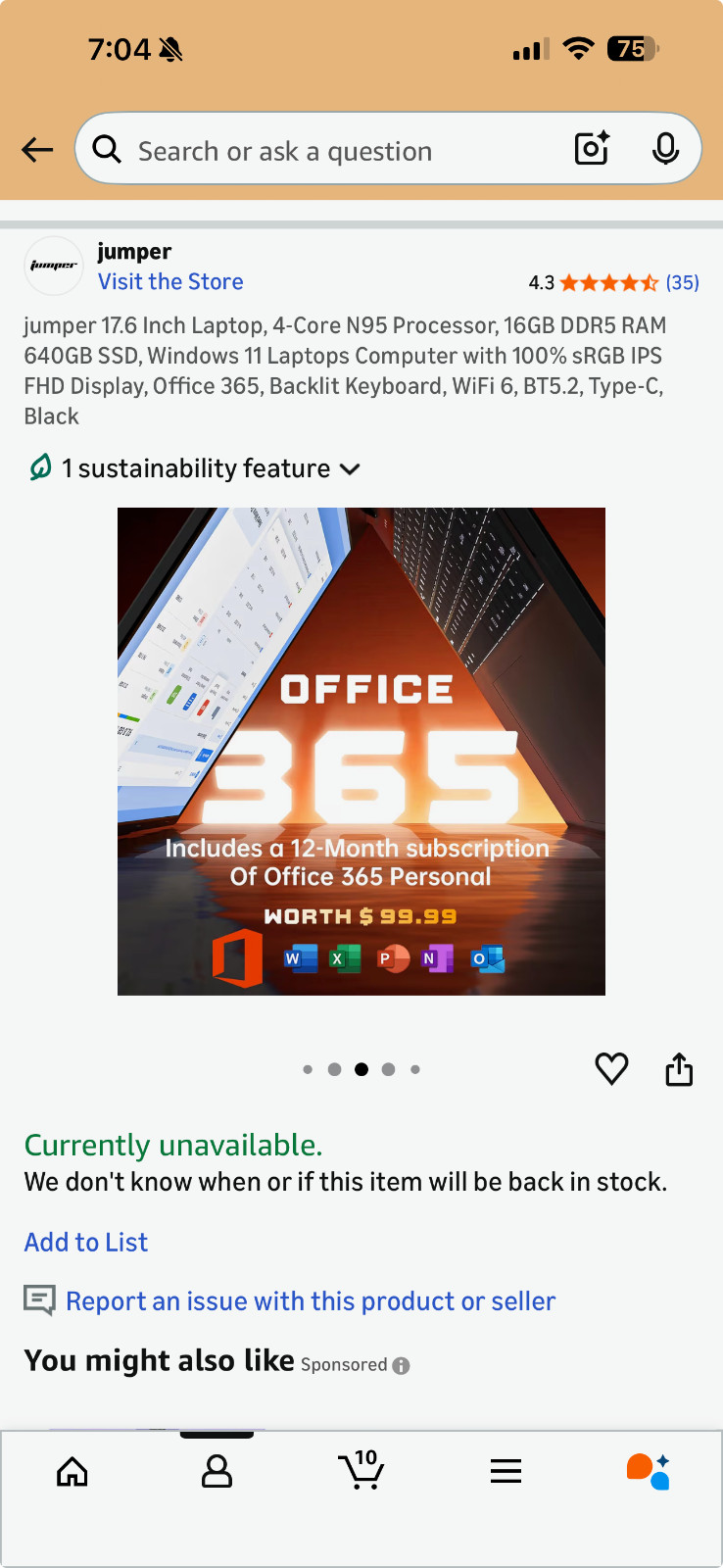Image resolution: width=723 pixels, height=1568 pixels.
Task: Tap the Office 365 product image
Action: (361, 752)
